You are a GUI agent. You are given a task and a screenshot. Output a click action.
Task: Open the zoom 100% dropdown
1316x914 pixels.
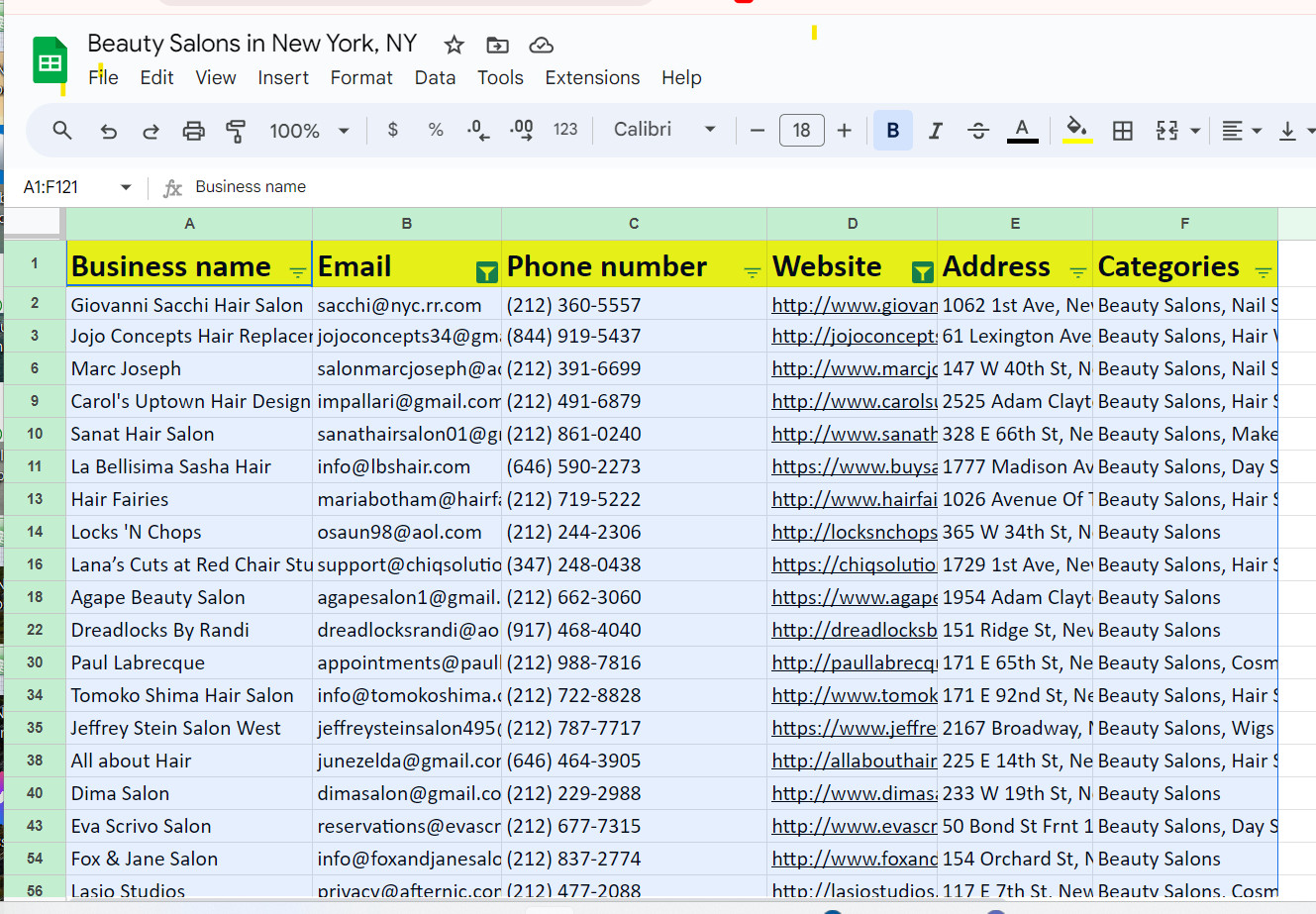[310, 131]
